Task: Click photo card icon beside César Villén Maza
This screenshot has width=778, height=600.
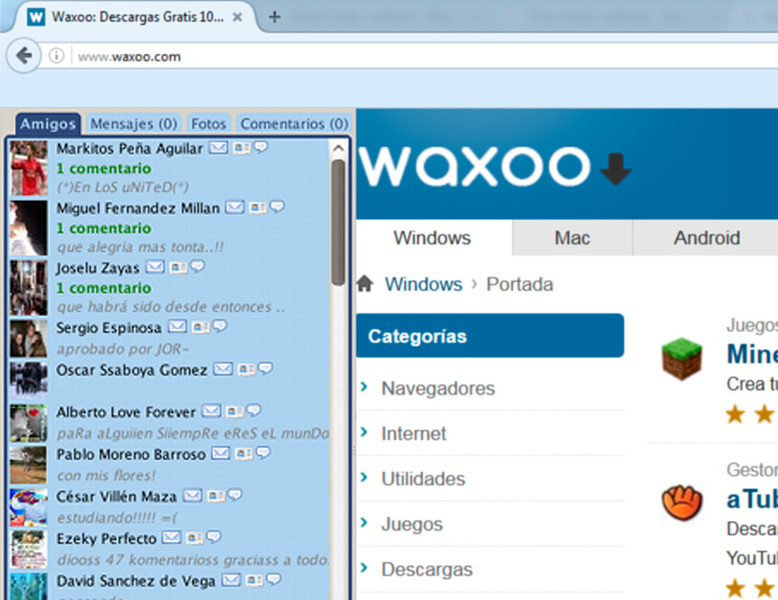Action: click(x=215, y=496)
